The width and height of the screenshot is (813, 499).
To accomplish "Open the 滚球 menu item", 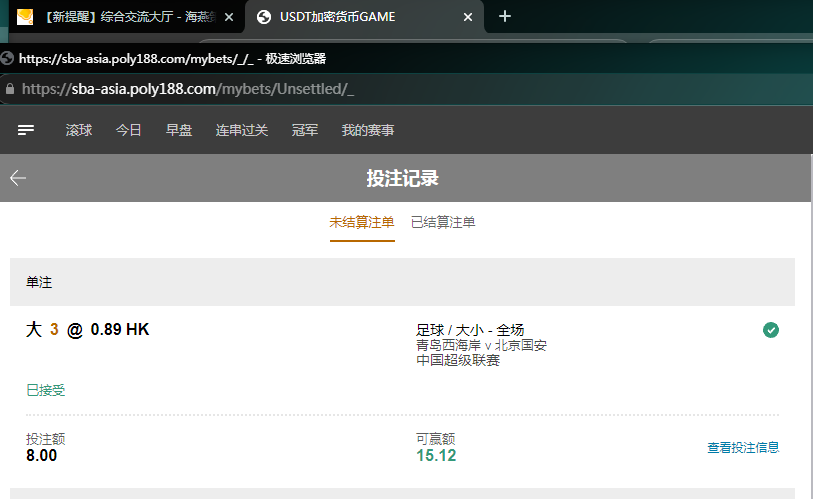I will pos(79,130).
